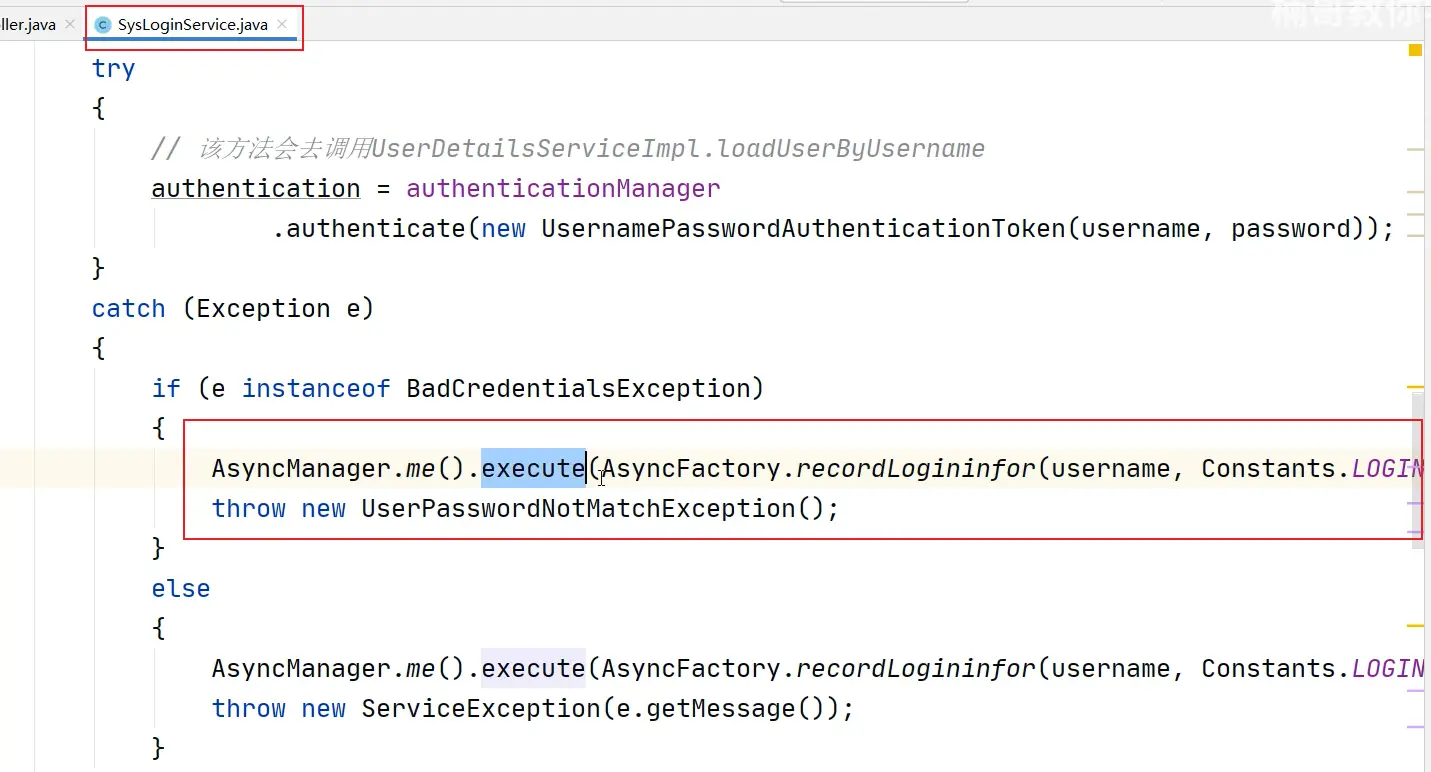Switch to the SysLoginService.java tab
The image size is (1431, 772).
coord(192,25)
